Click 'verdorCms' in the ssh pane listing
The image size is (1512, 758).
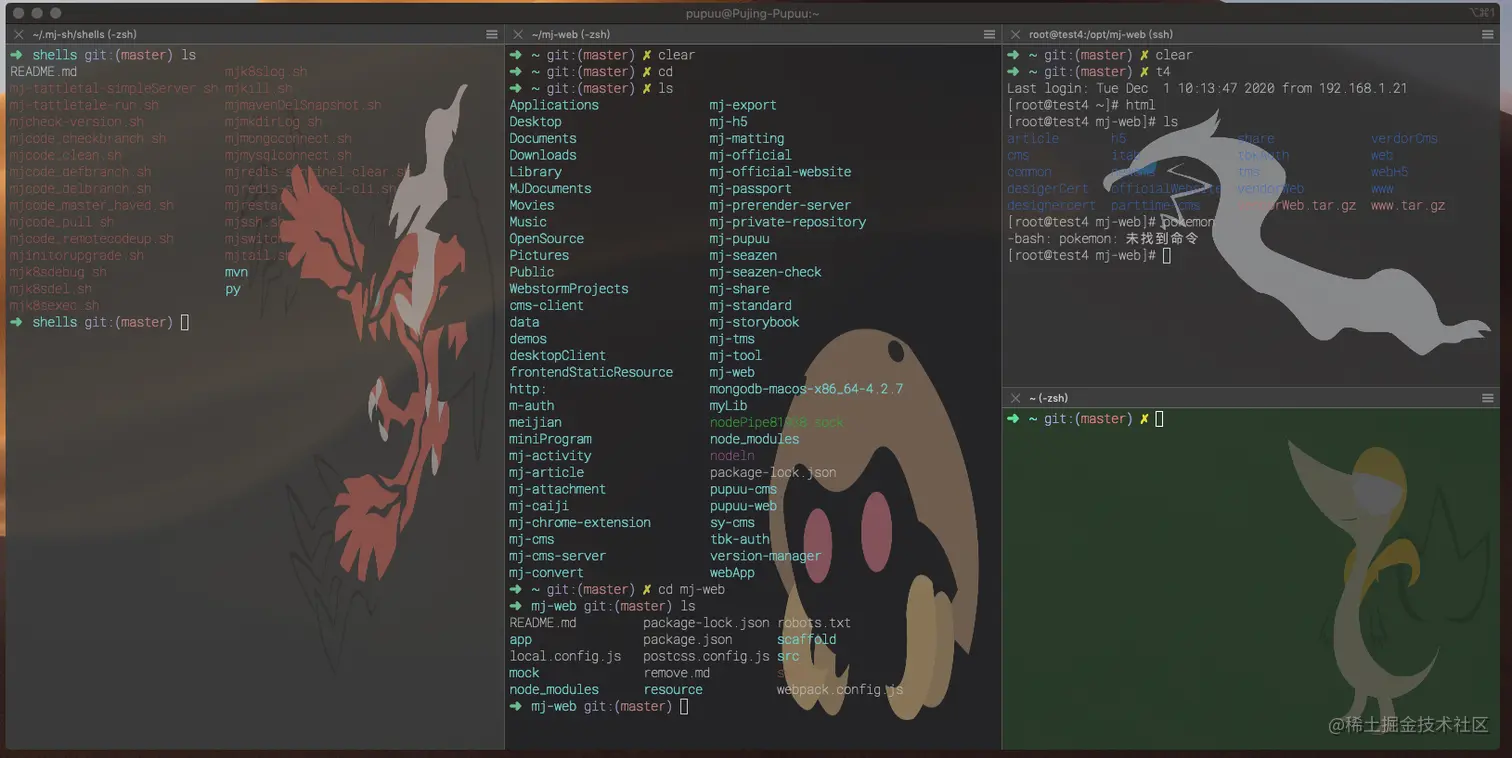(x=1404, y=139)
